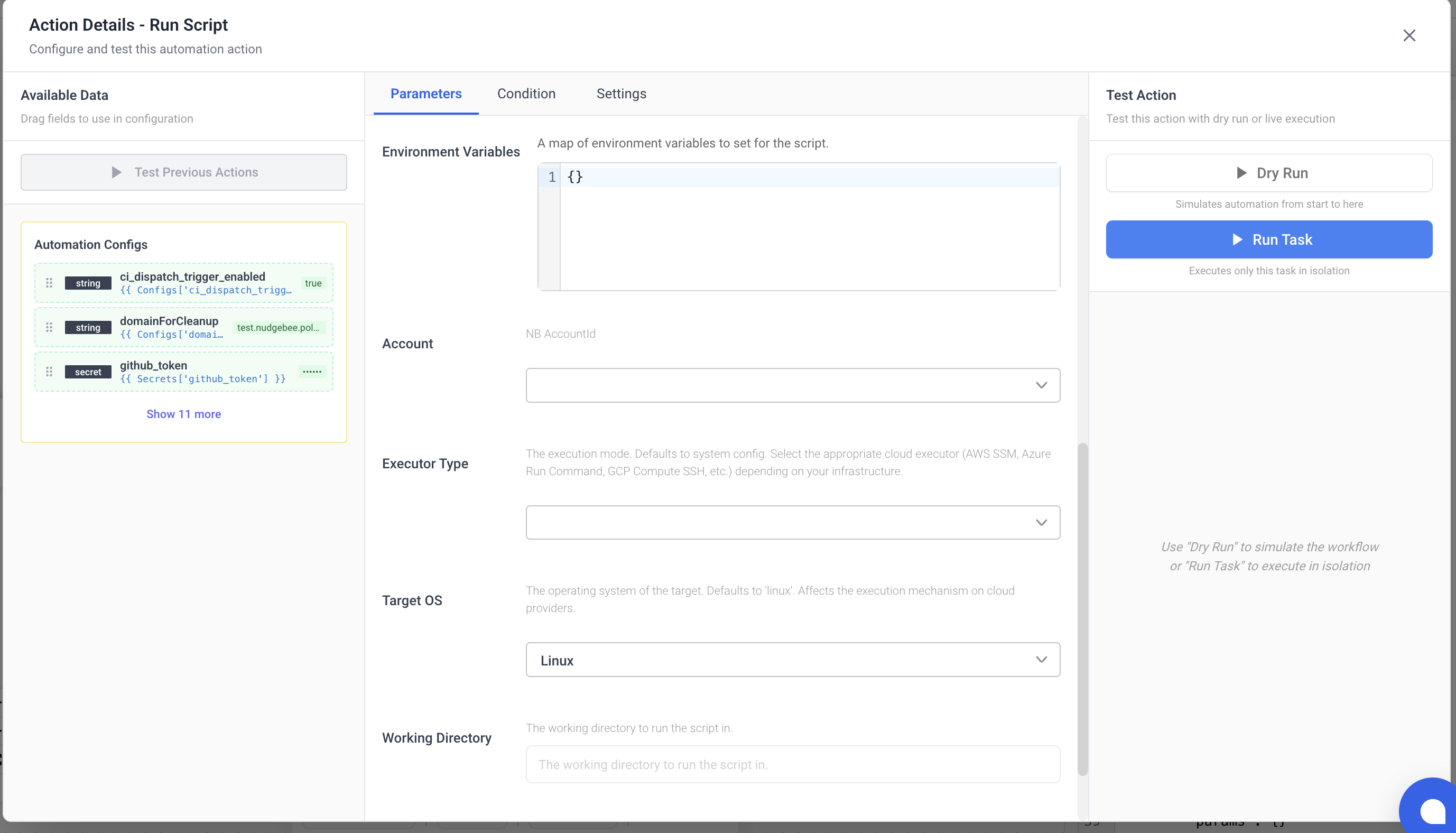Click the drag handle for github_token

click(49, 372)
